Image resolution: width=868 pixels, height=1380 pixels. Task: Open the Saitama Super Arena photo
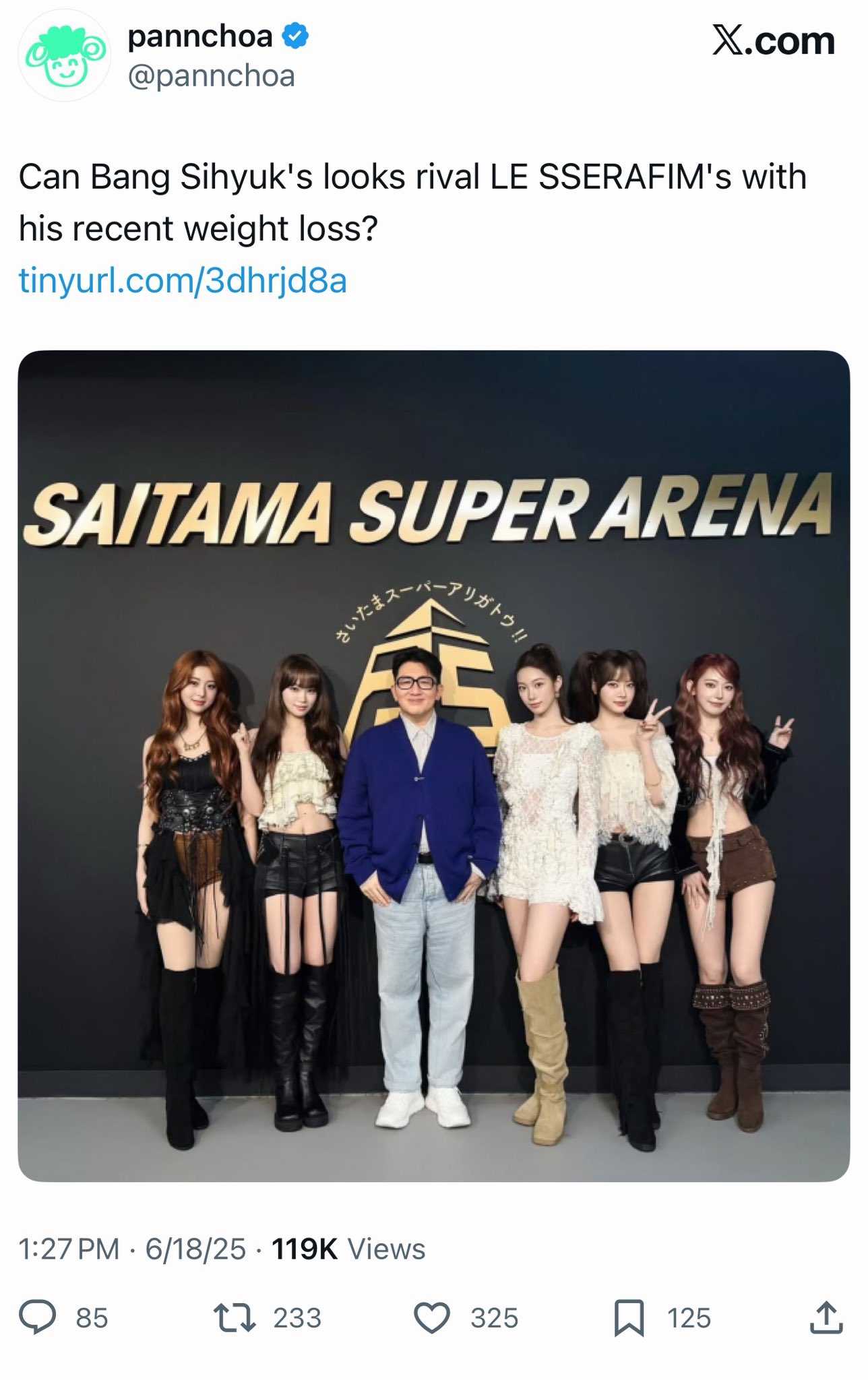click(x=434, y=766)
